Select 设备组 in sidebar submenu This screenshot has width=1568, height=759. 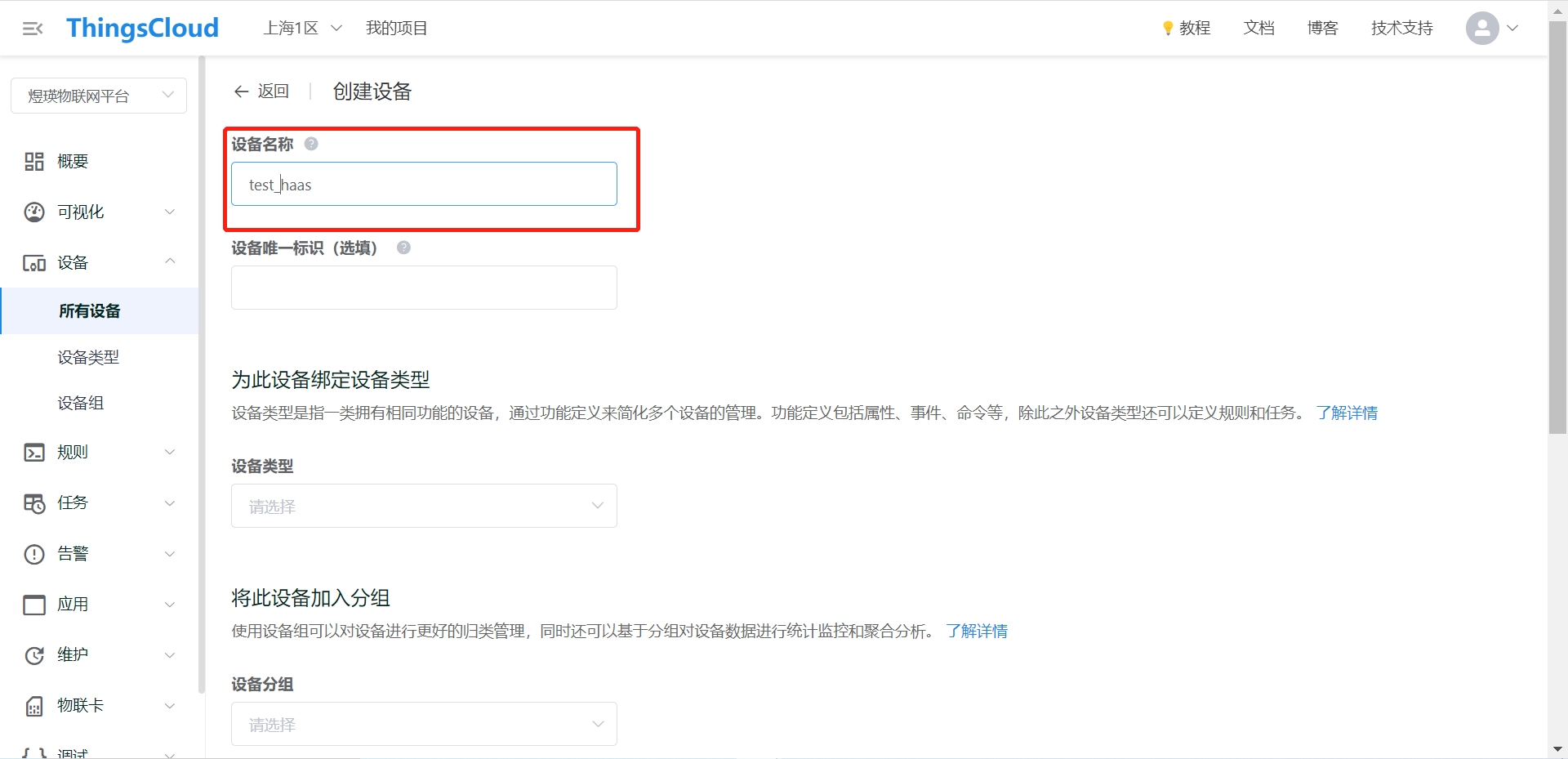[81, 403]
